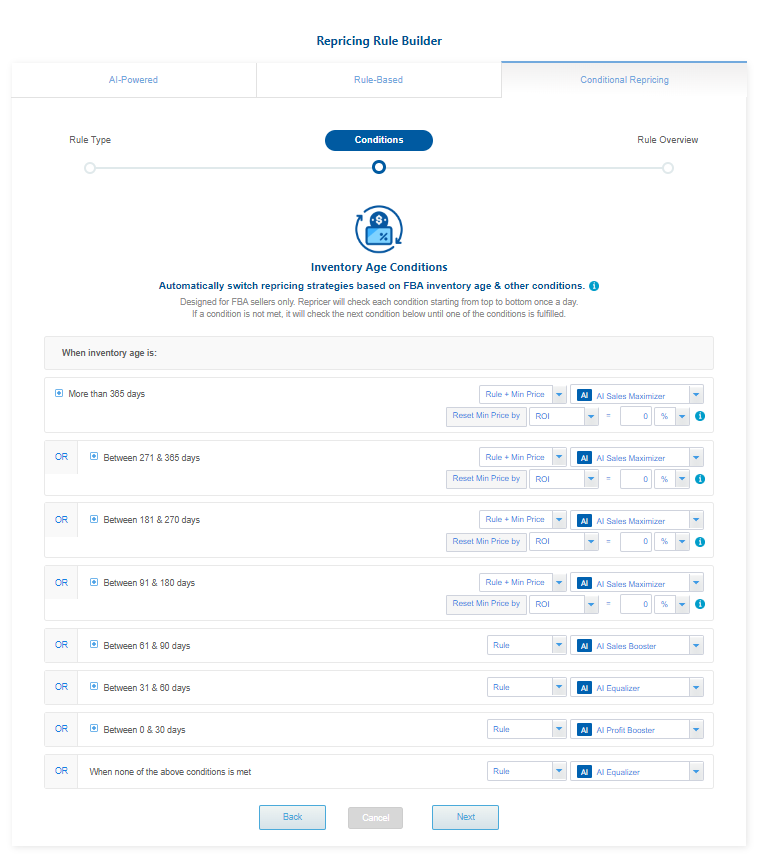Image resolution: width=762 pixels, height=861 pixels.
Task: Open AI Profit Booster strategy dropdown
Action: point(637,730)
